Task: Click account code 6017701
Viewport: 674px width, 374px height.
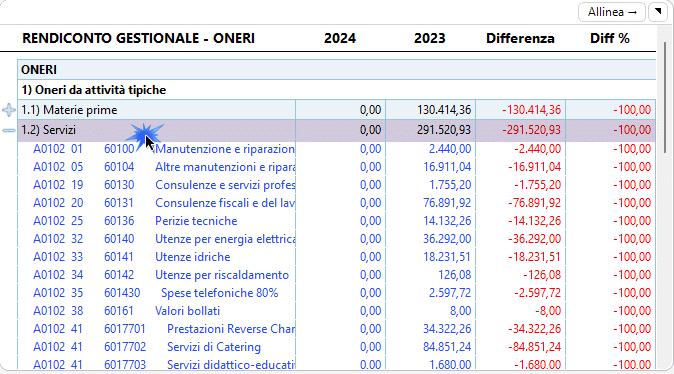Action: [125, 329]
